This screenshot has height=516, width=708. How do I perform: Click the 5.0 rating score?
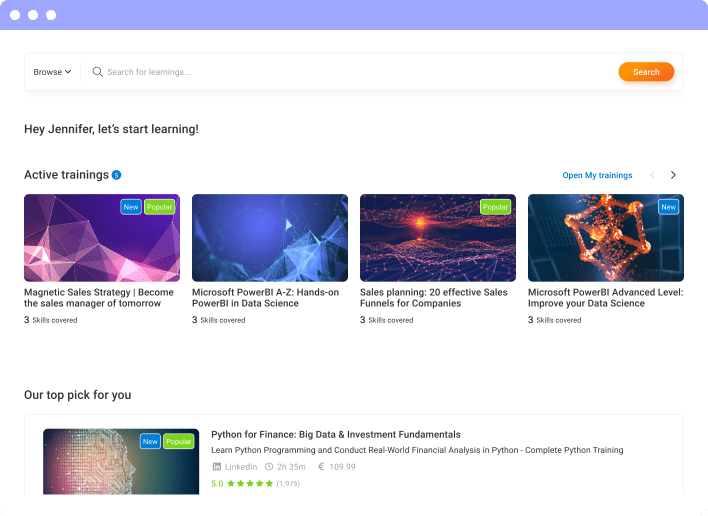point(217,483)
